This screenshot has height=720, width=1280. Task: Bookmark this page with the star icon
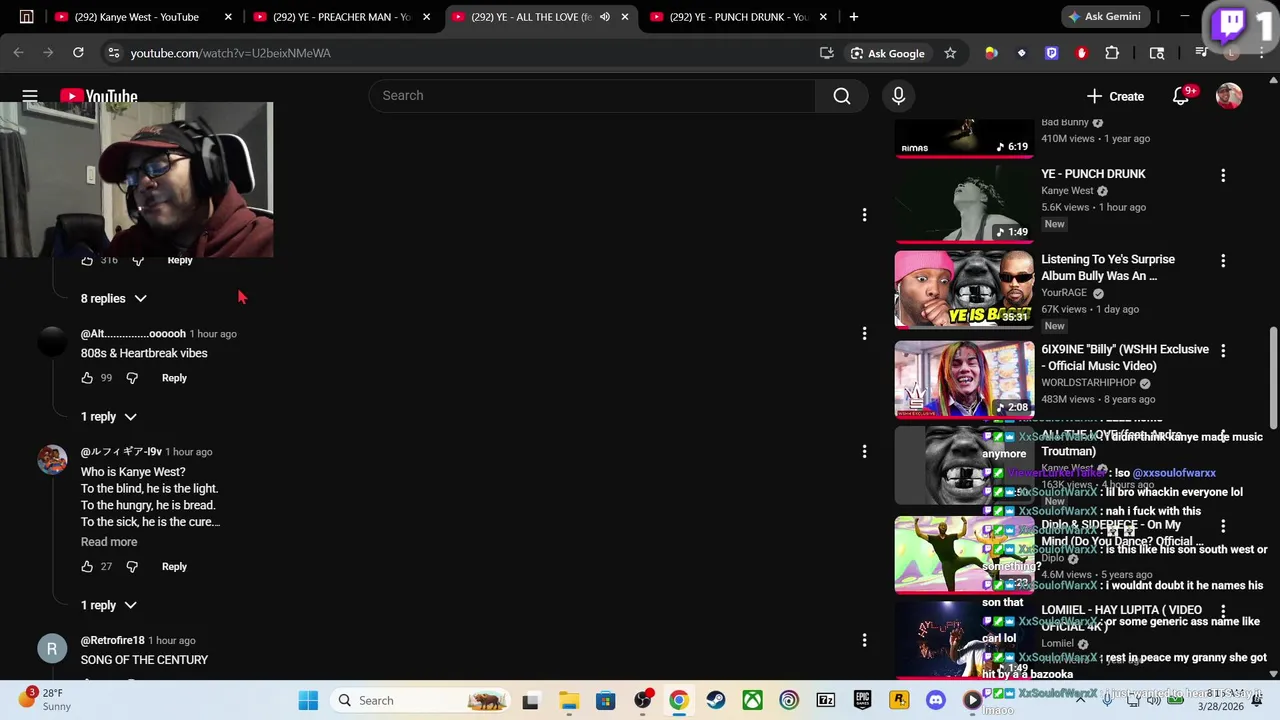(x=950, y=53)
